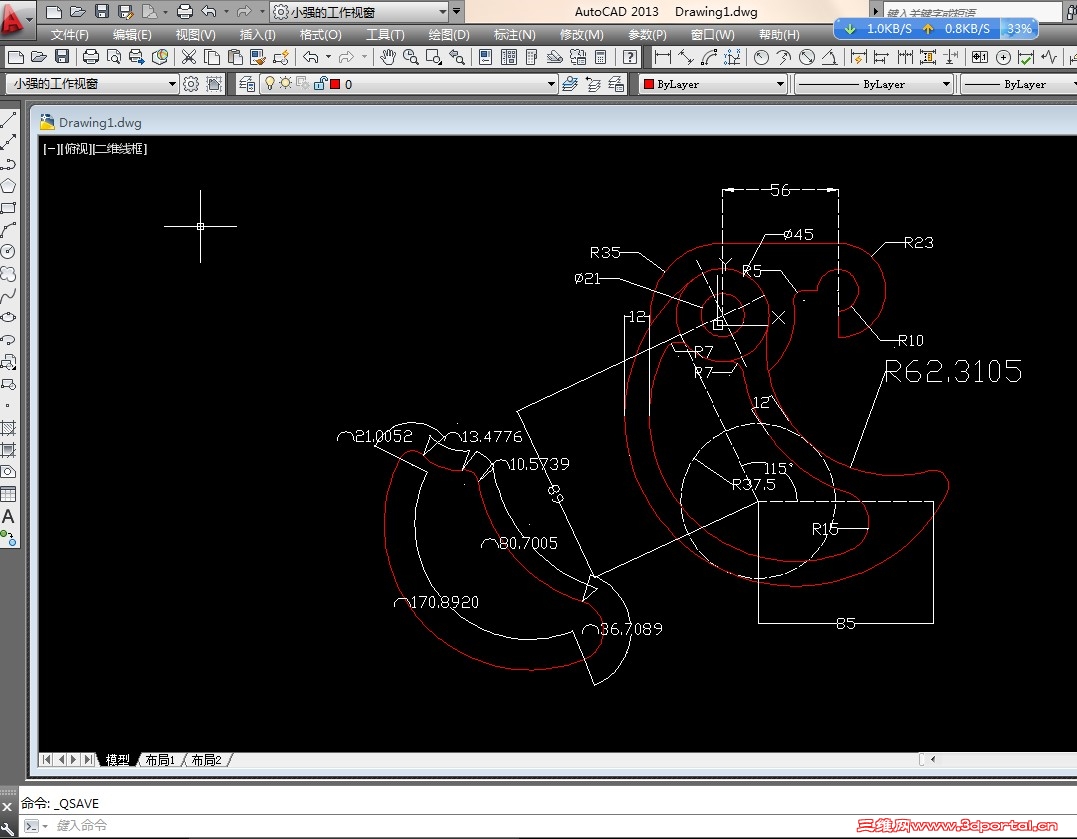Toggle layer 0 on/off lightbulb
This screenshot has width=1077, height=839.
(x=270, y=83)
